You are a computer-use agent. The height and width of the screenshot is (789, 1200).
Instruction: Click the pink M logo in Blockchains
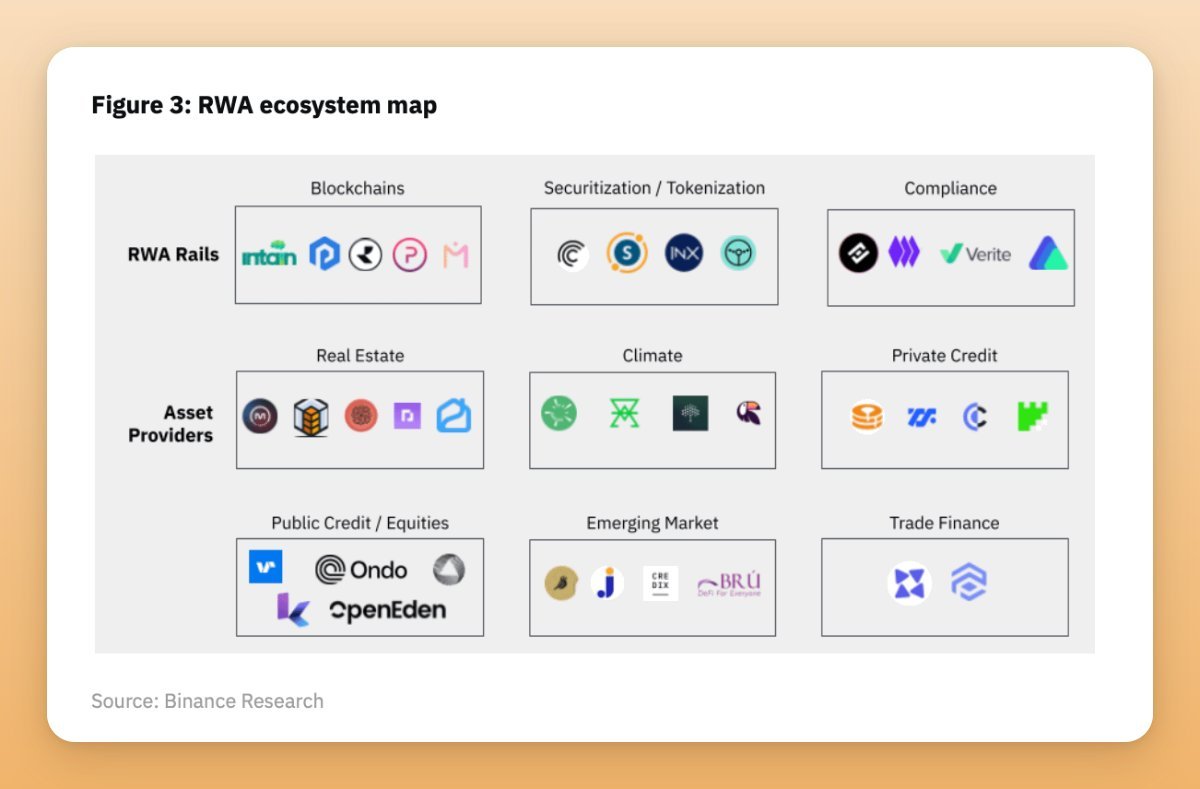coord(455,255)
